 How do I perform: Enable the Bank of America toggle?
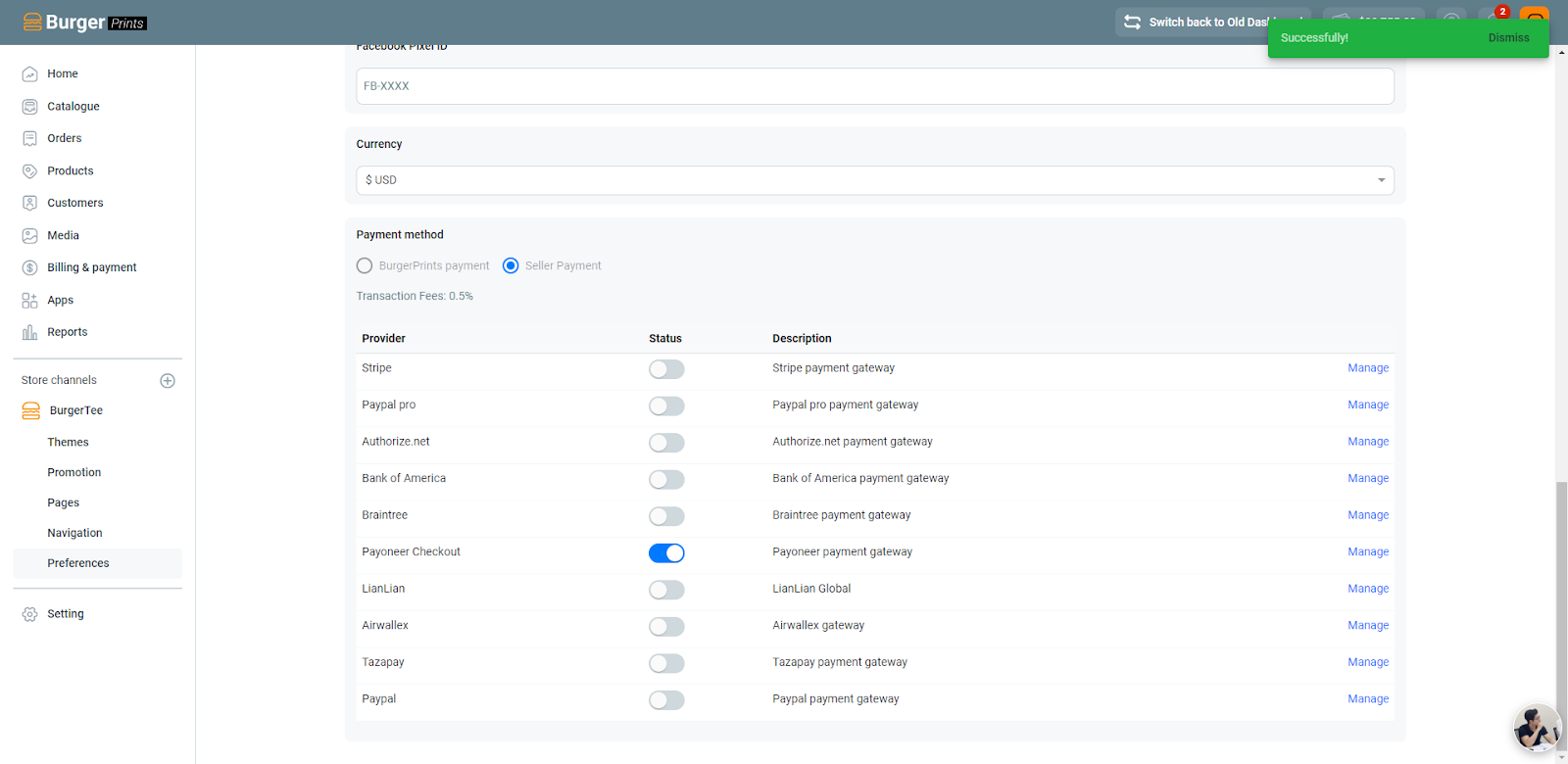coord(666,479)
